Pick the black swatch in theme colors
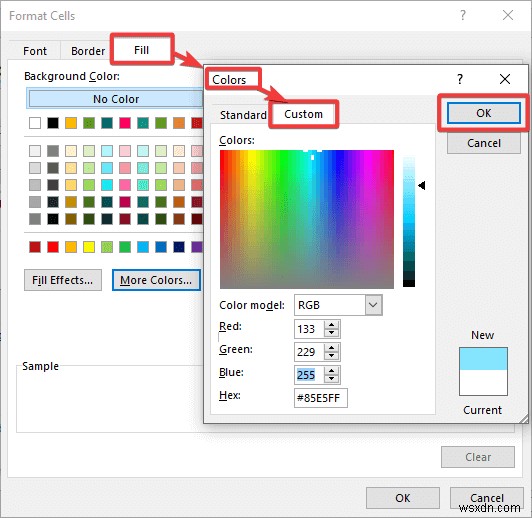The image size is (532, 518). point(53,123)
